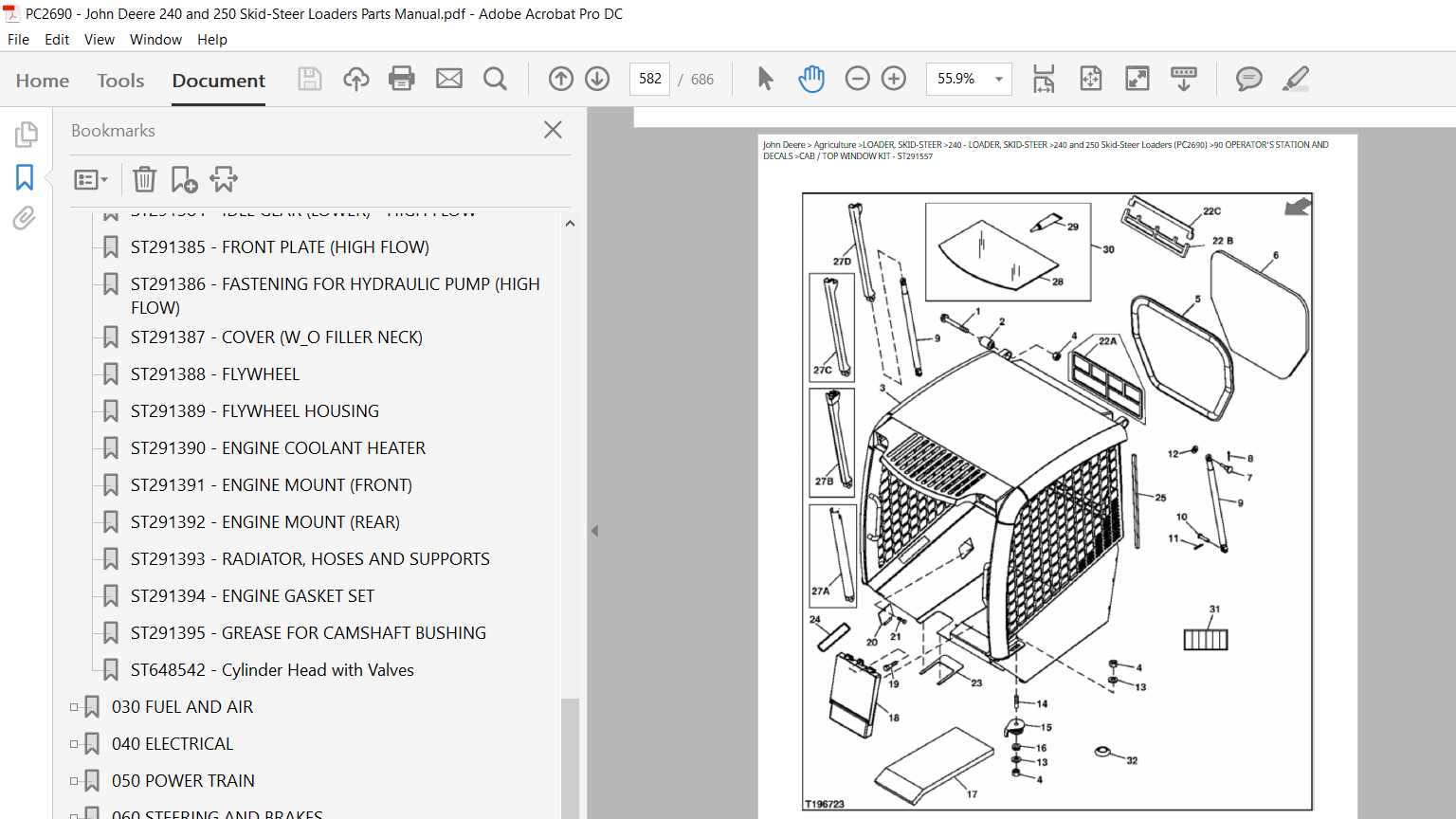
Task: Add a new bookmark icon
Action: coord(184,179)
